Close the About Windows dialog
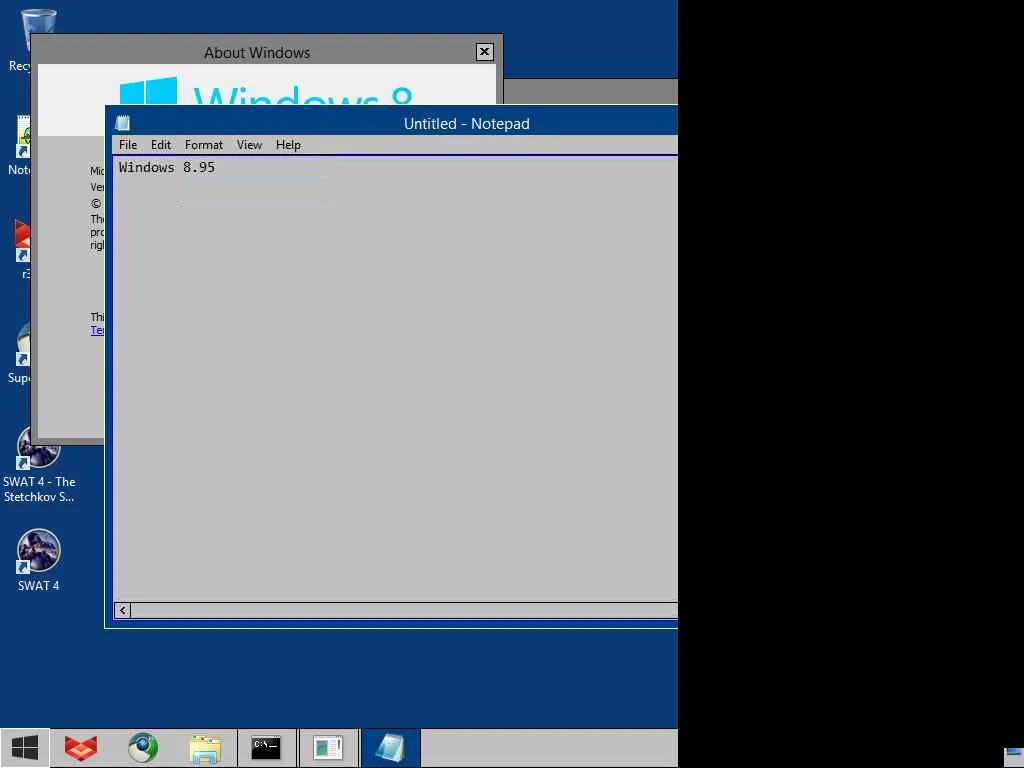Image resolution: width=1024 pixels, height=768 pixels. [x=484, y=52]
